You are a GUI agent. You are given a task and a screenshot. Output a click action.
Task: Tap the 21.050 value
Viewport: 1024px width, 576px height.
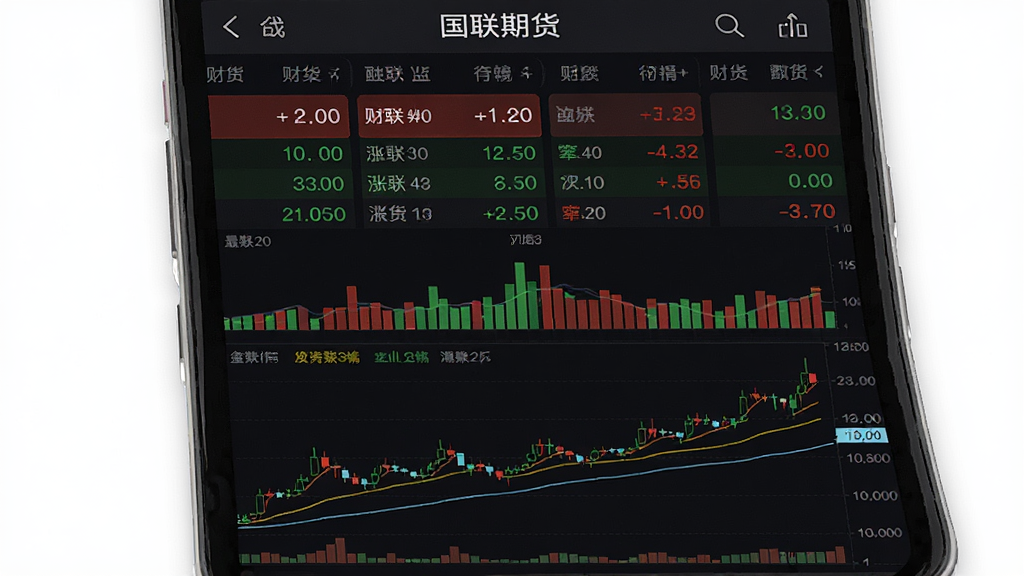313,214
